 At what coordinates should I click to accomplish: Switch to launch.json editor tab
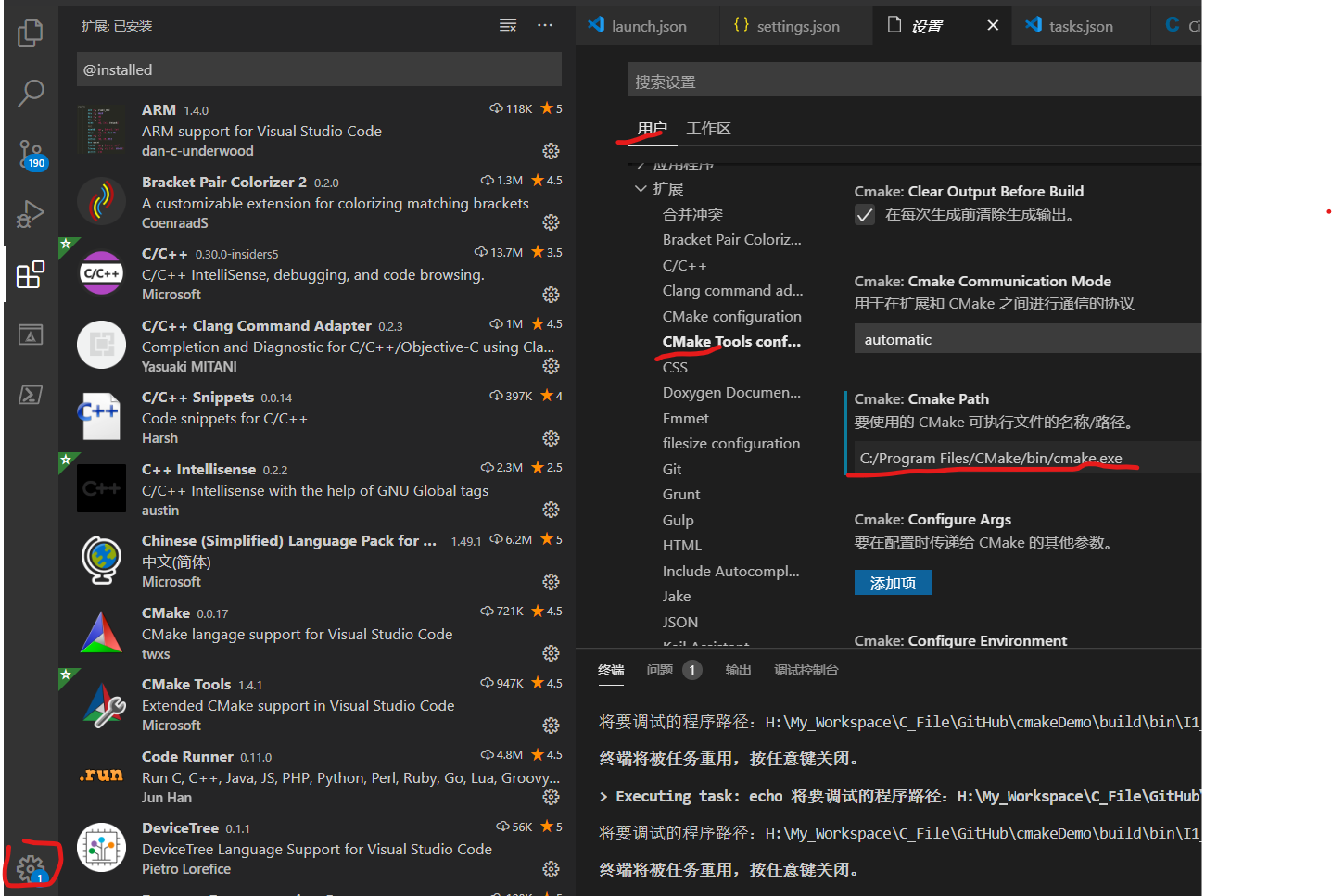(x=648, y=26)
